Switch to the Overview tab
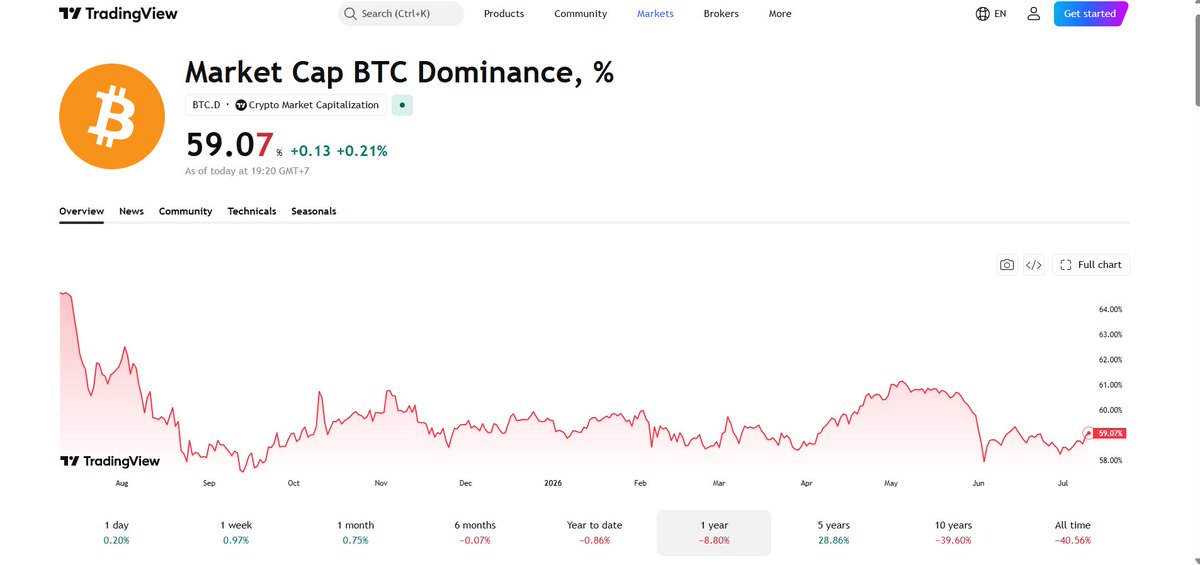 [81, 211]
